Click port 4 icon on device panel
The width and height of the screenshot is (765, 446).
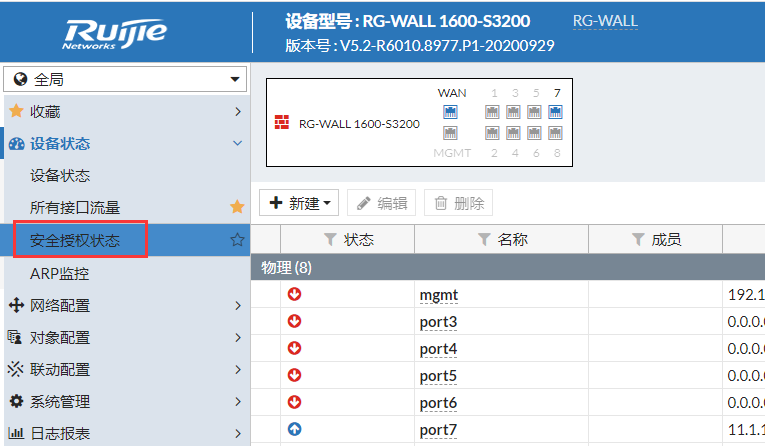(x=513, y=133)
